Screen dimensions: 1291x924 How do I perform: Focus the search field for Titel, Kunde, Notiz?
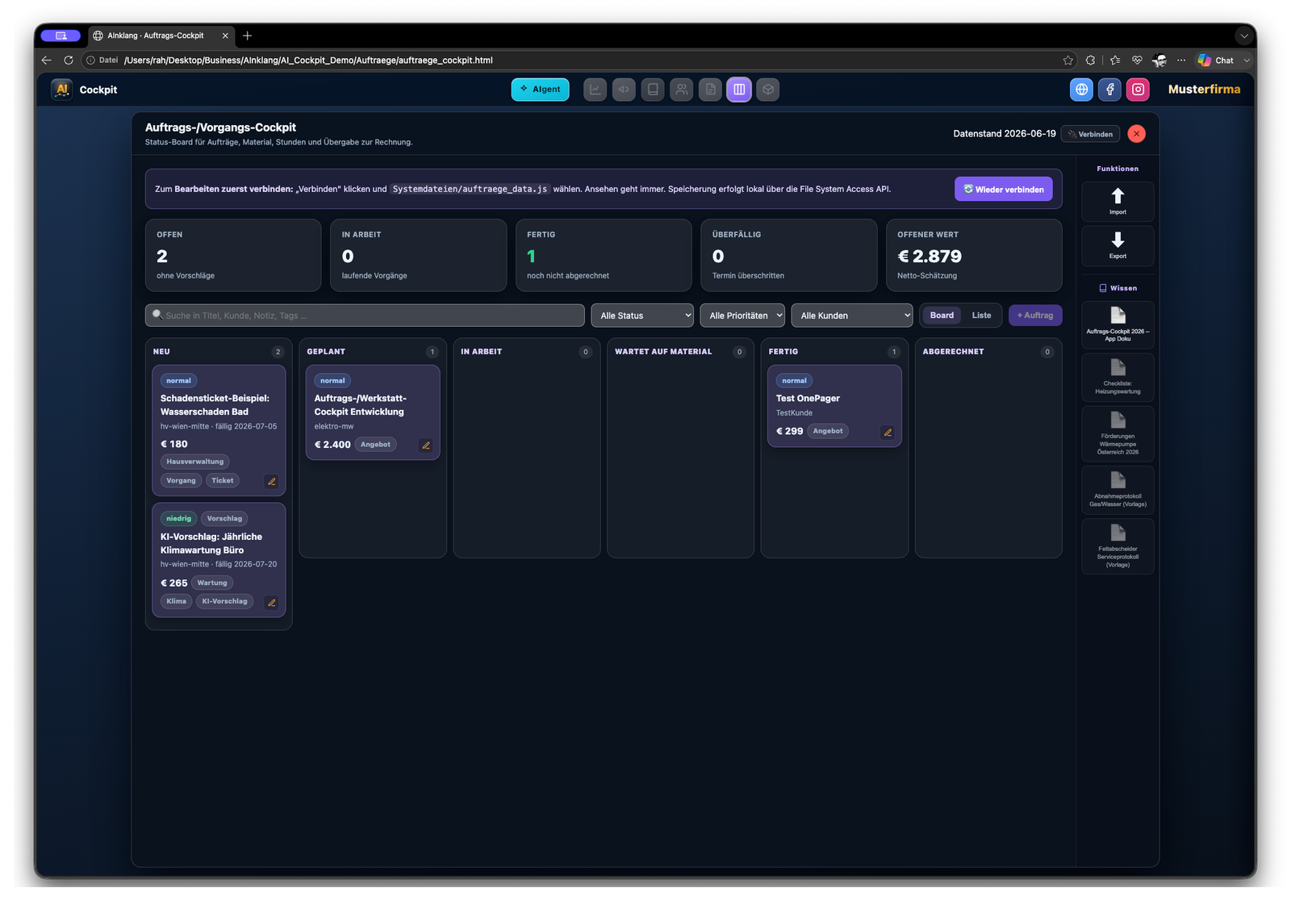(x=365, y=316)
